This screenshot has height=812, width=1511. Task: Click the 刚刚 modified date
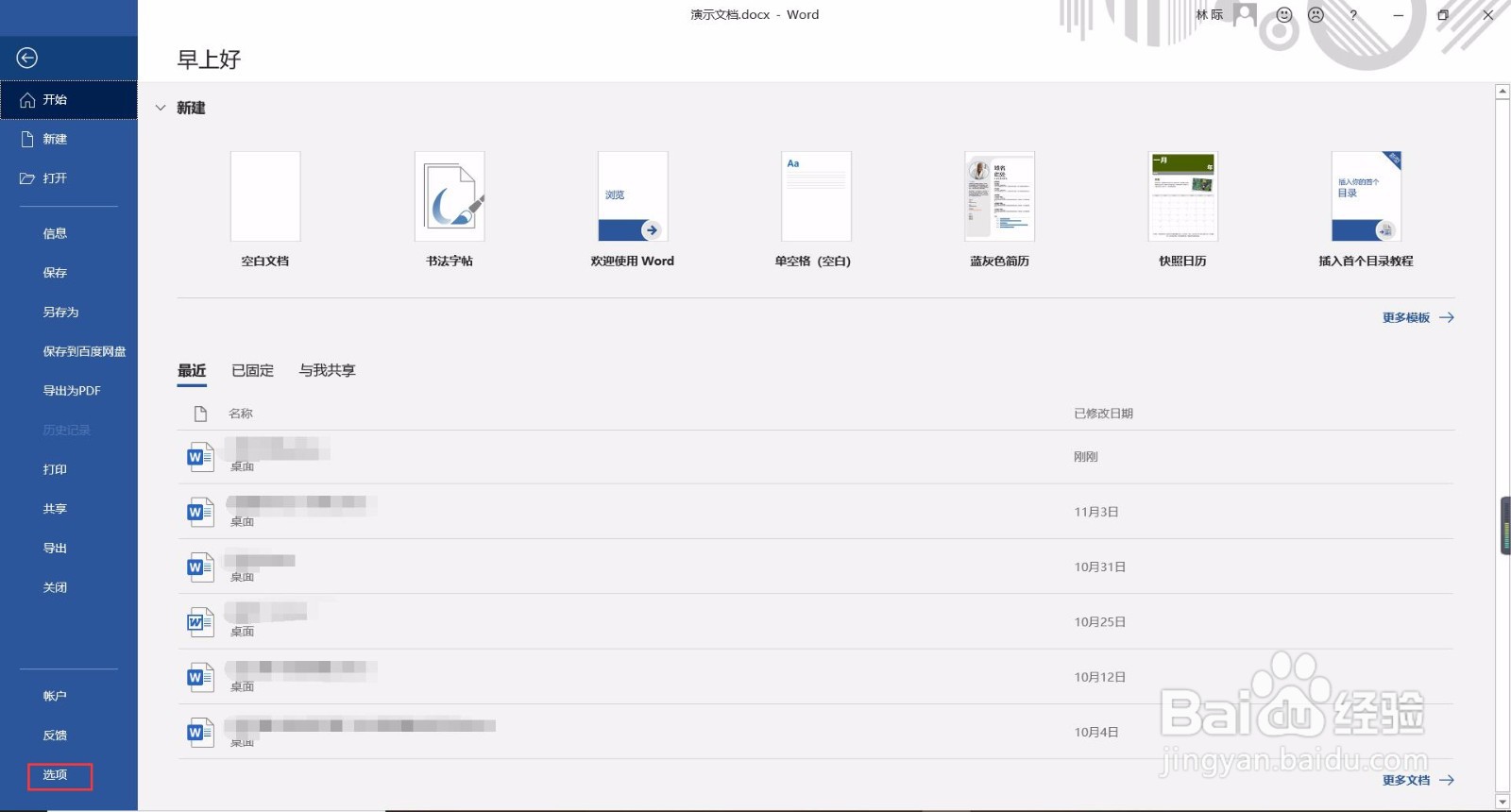[x=1086, y=457]
